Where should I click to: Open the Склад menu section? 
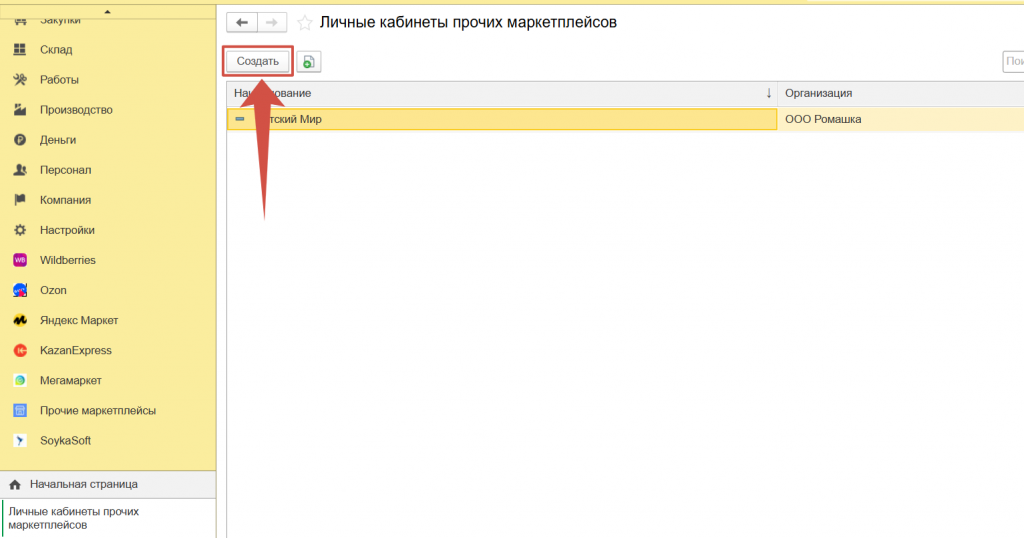click(x=56, y=50)
